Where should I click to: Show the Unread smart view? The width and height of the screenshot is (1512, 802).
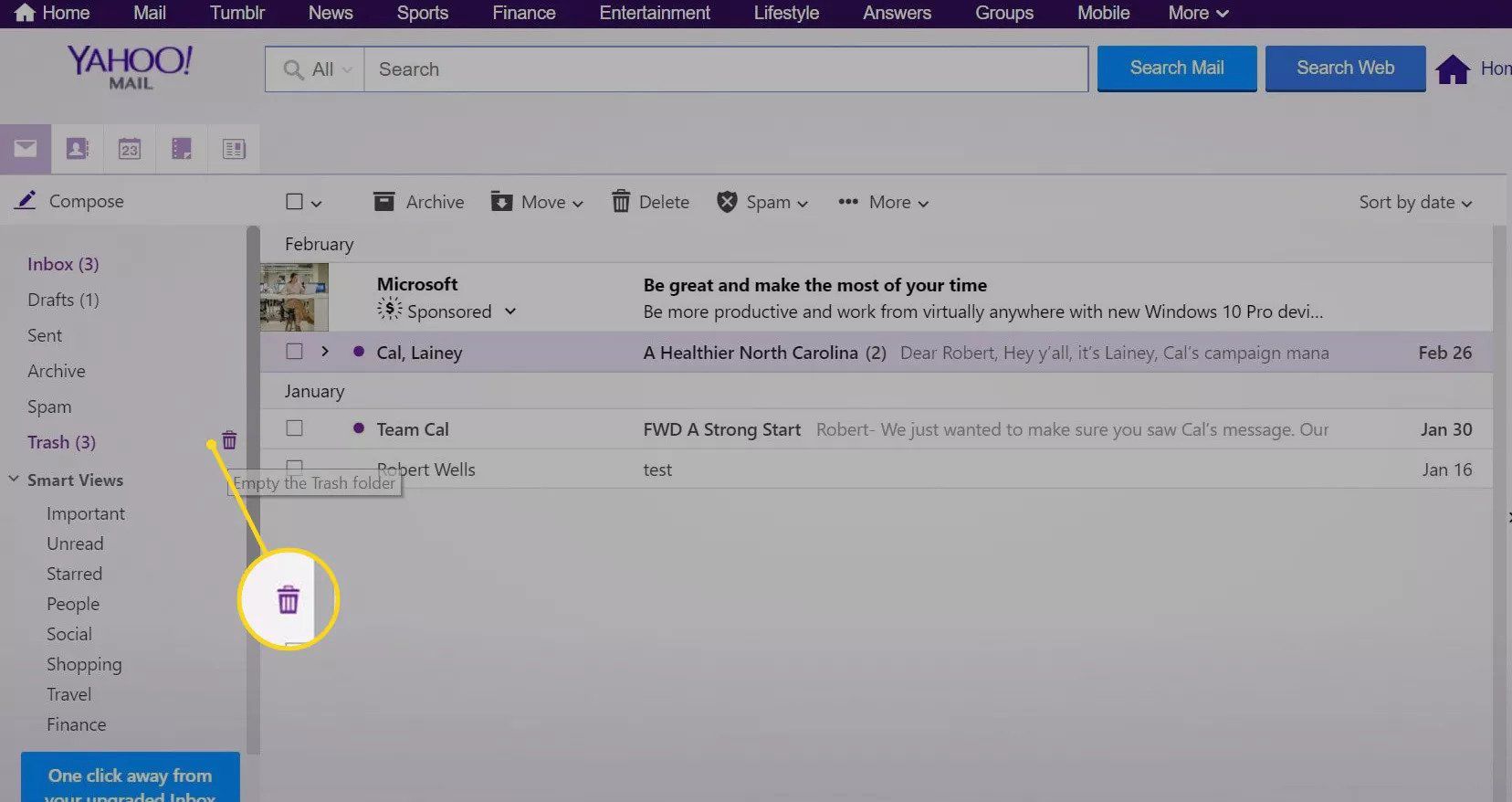[x=75, y=543]
